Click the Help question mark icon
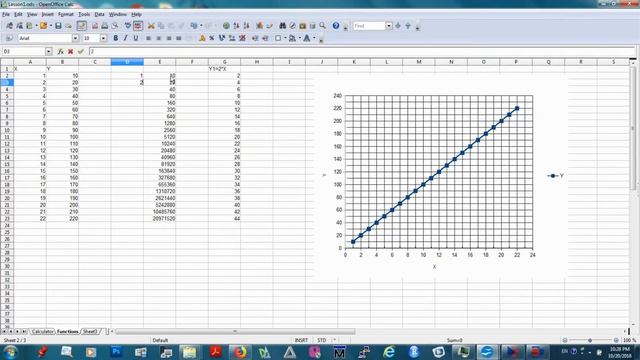The height and width of the screenshot is (360, 640). coord(336,26)
